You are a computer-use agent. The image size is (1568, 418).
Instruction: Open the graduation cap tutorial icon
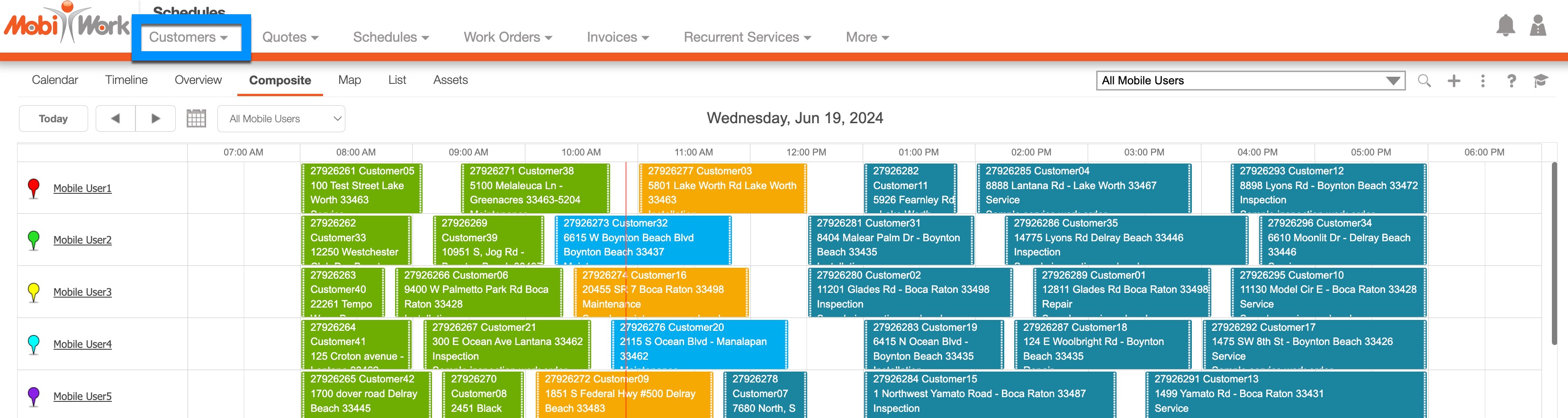pos(1541,81)
